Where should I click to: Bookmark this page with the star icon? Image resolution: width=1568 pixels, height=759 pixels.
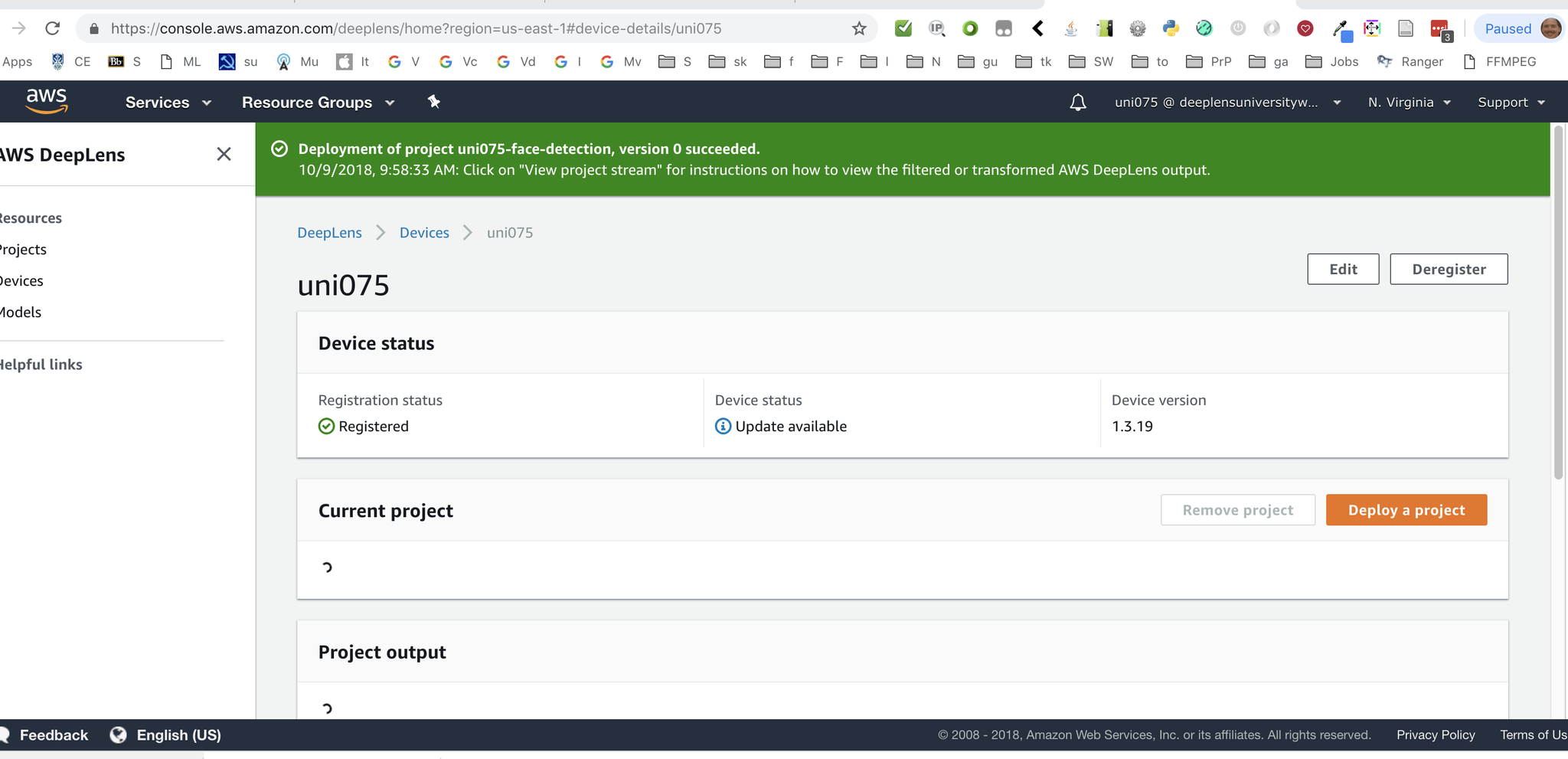(x=859, y=28)
